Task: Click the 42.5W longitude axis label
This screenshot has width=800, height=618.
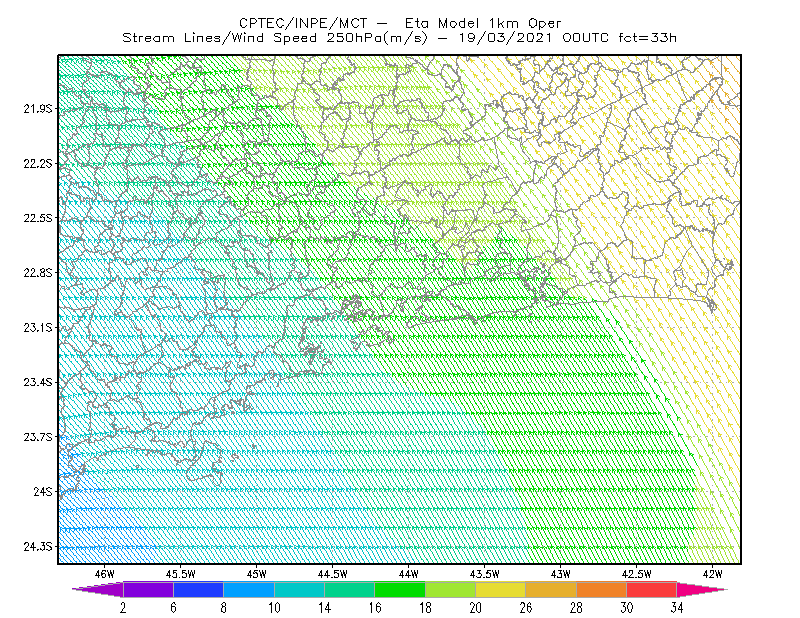Action: [636, 574]
